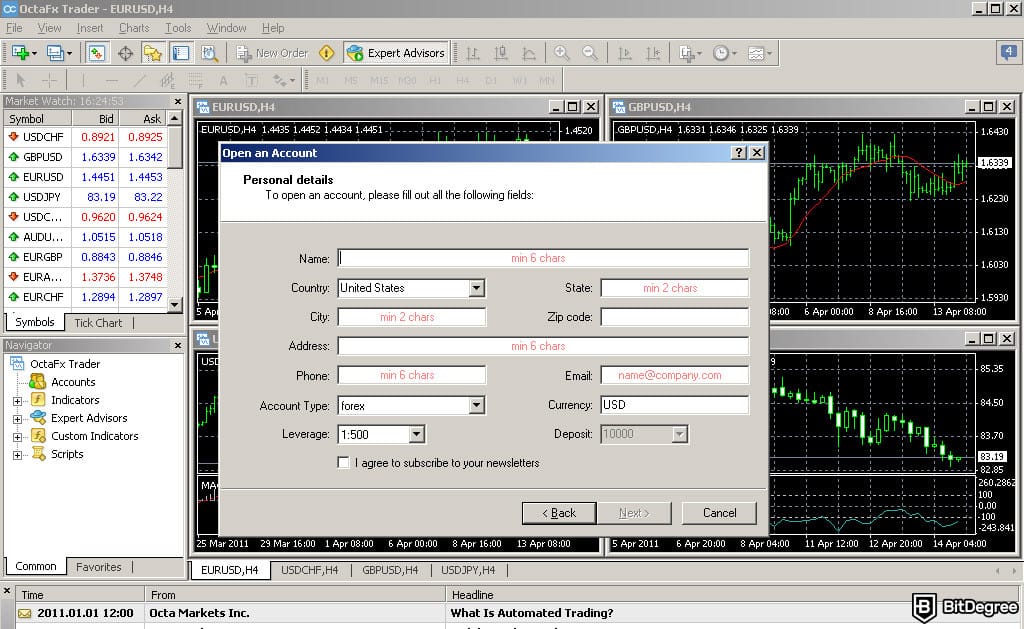
Task: Toggle the Navigator folder-star icon
Action: (x=153, y=53)
